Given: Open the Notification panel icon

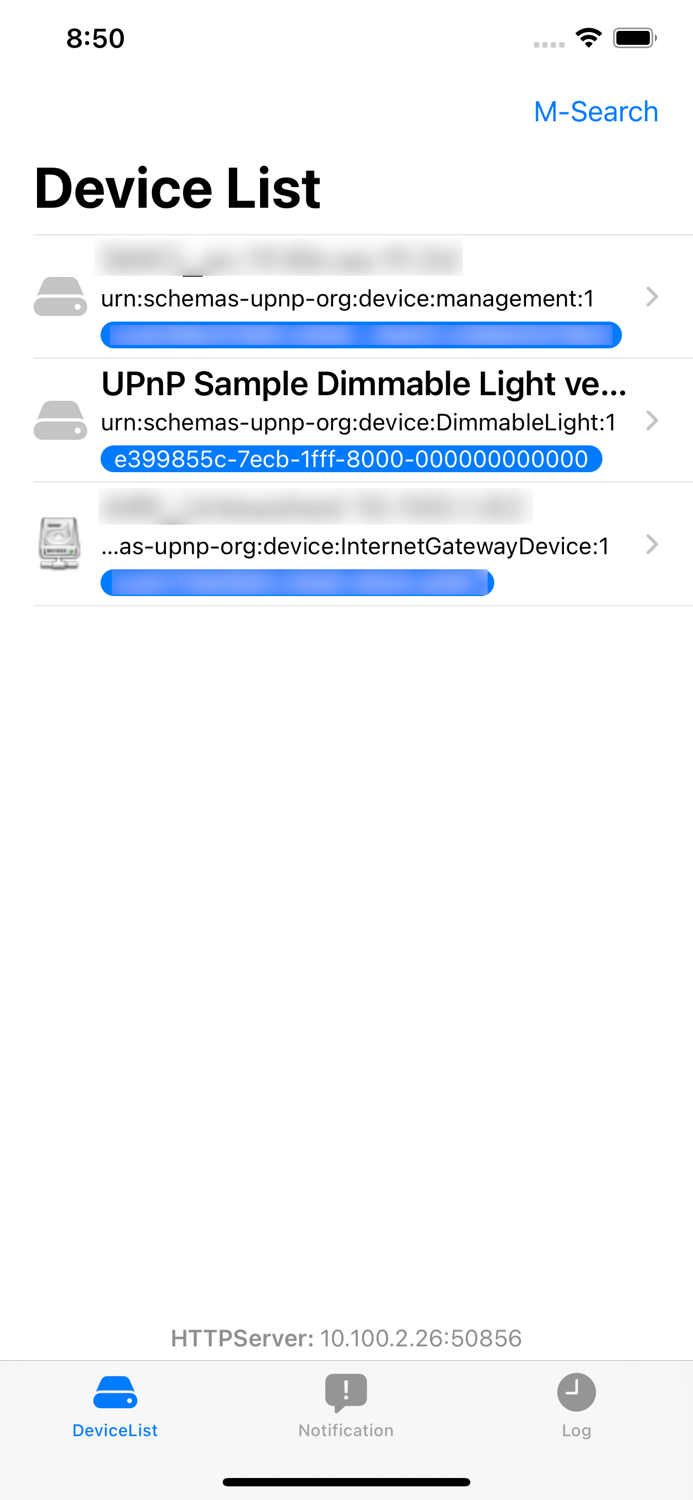Looking at the screenshot, I should (346, 1391).
